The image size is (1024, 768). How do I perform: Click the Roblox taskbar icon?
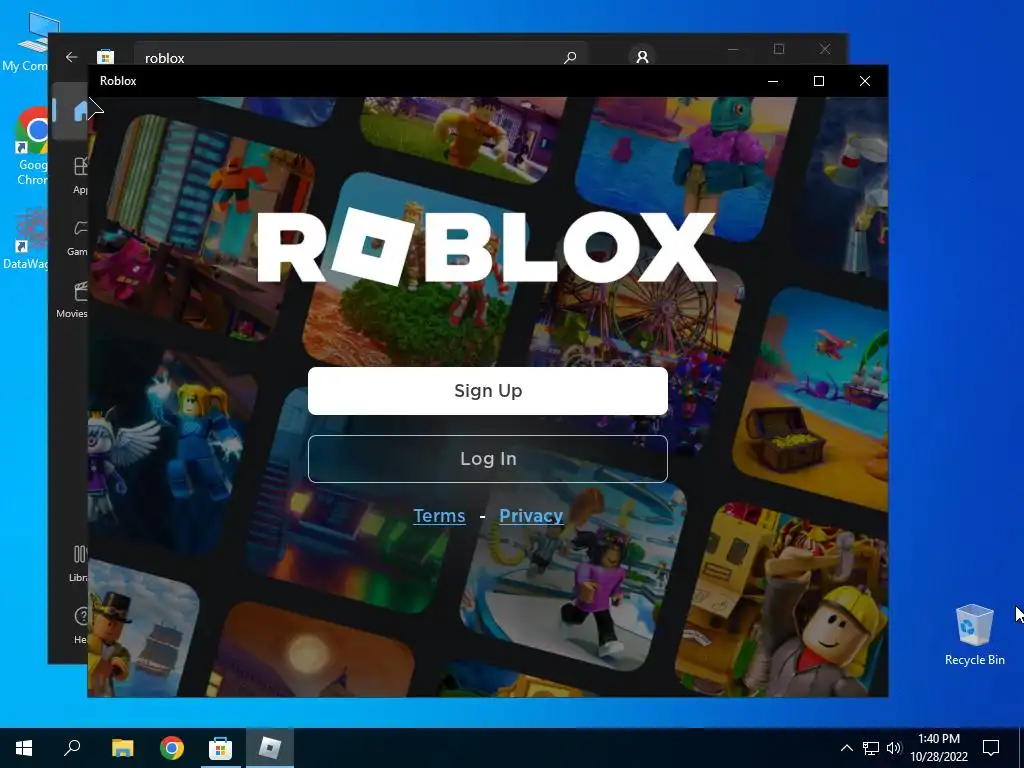[270, 748]
